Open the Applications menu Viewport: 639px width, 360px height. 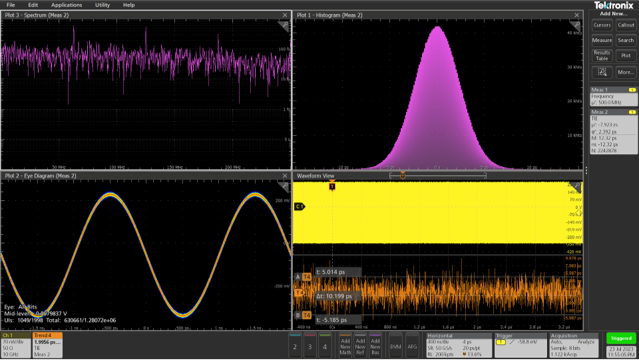[66, 5]
